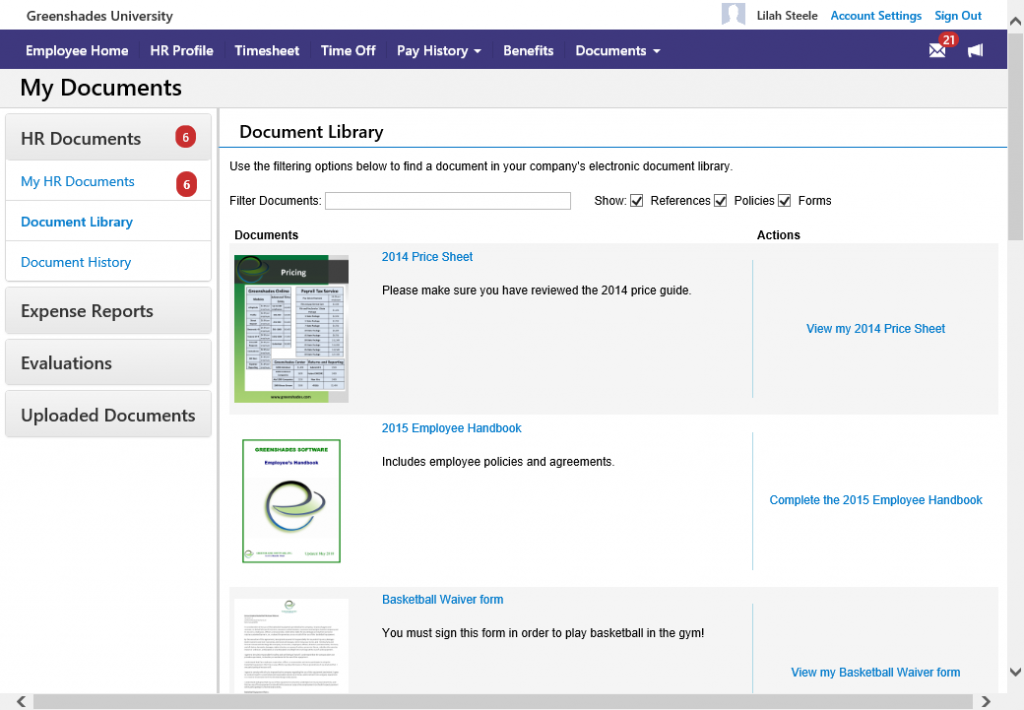Expand the Evaluations sidebar section
This screenshot has height=710, width=1024.
(x=108, y=363)
